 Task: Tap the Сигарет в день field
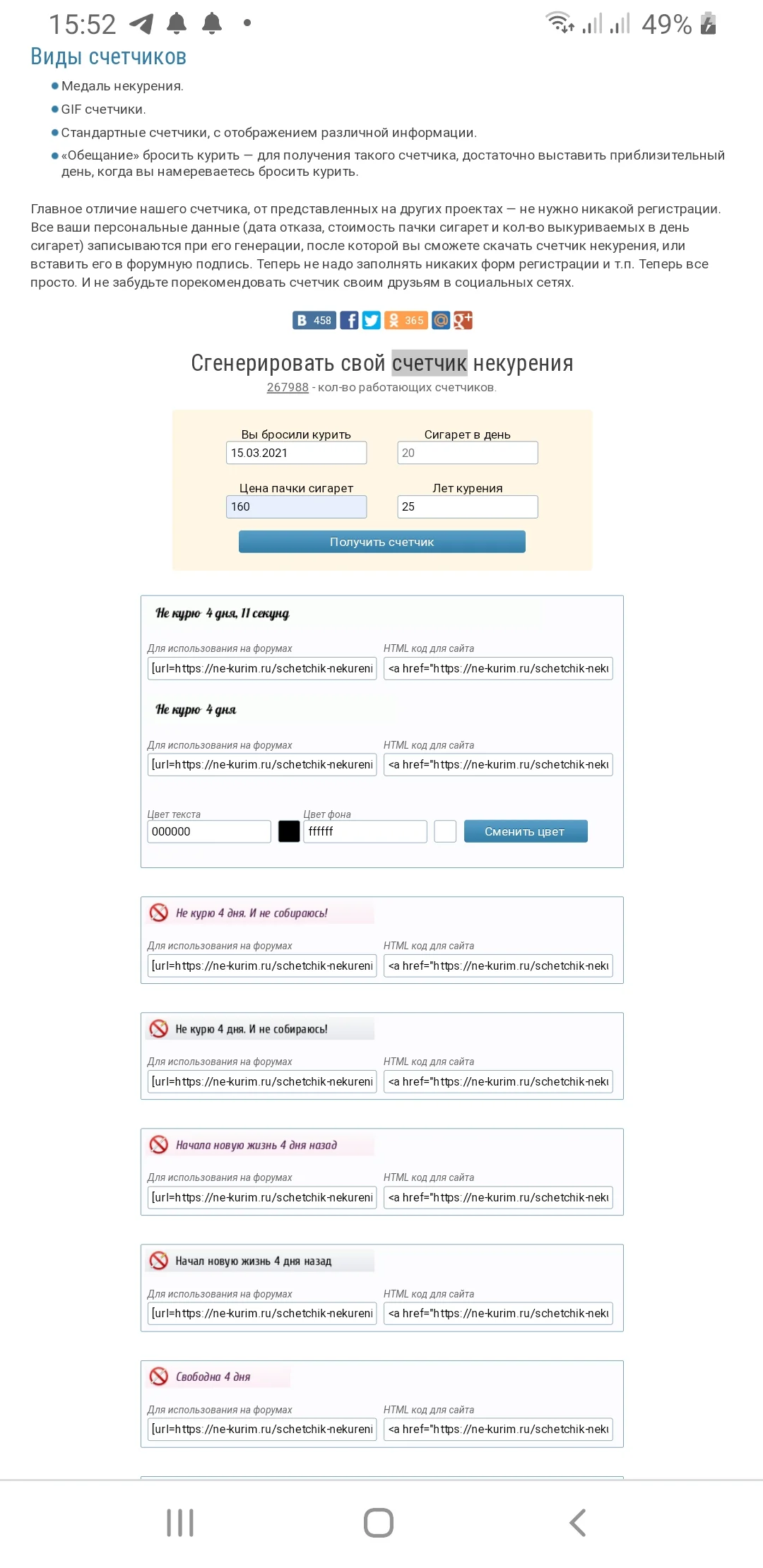click(467, 453)
